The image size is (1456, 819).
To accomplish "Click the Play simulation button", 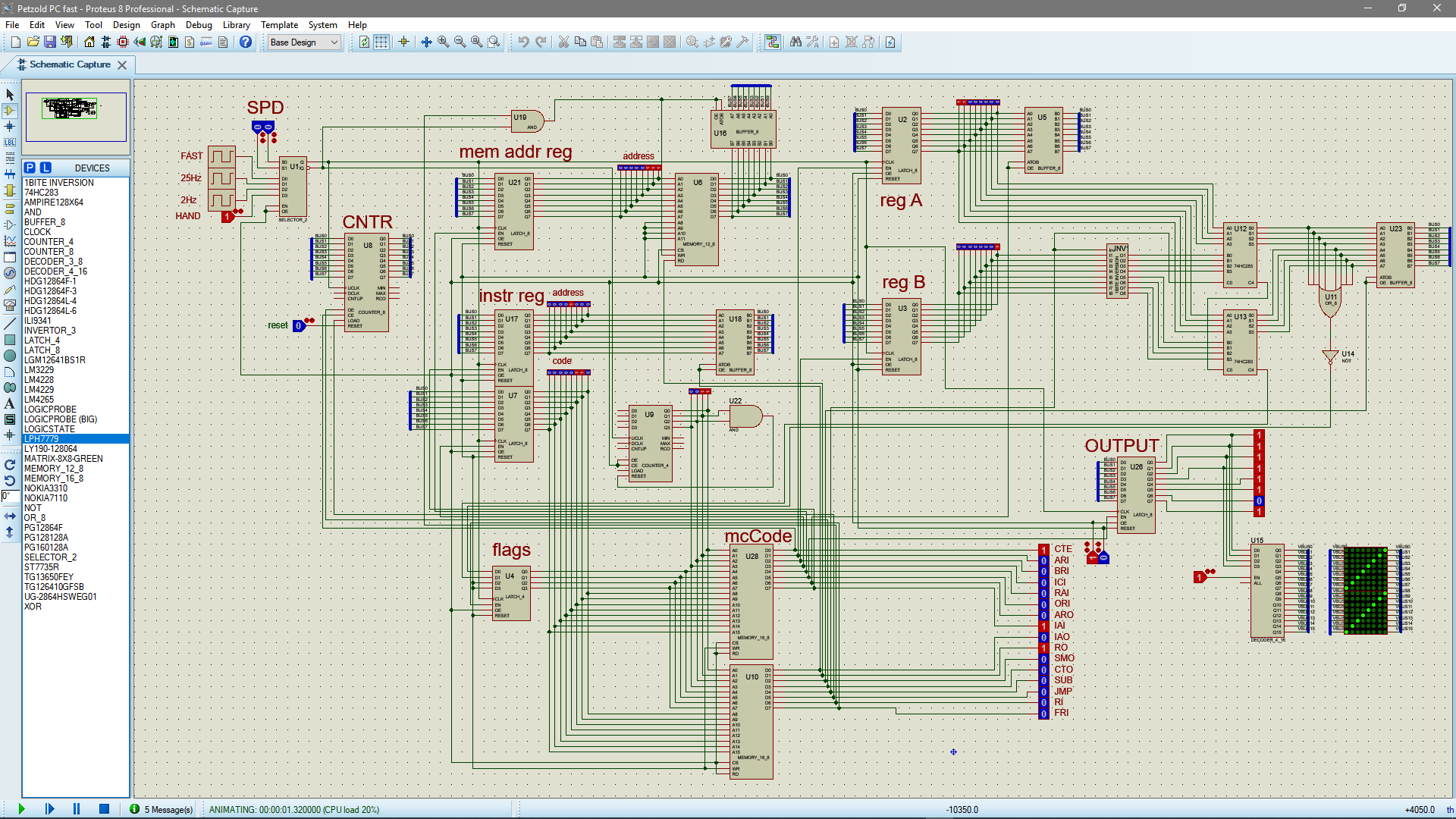I will (21, 809).
